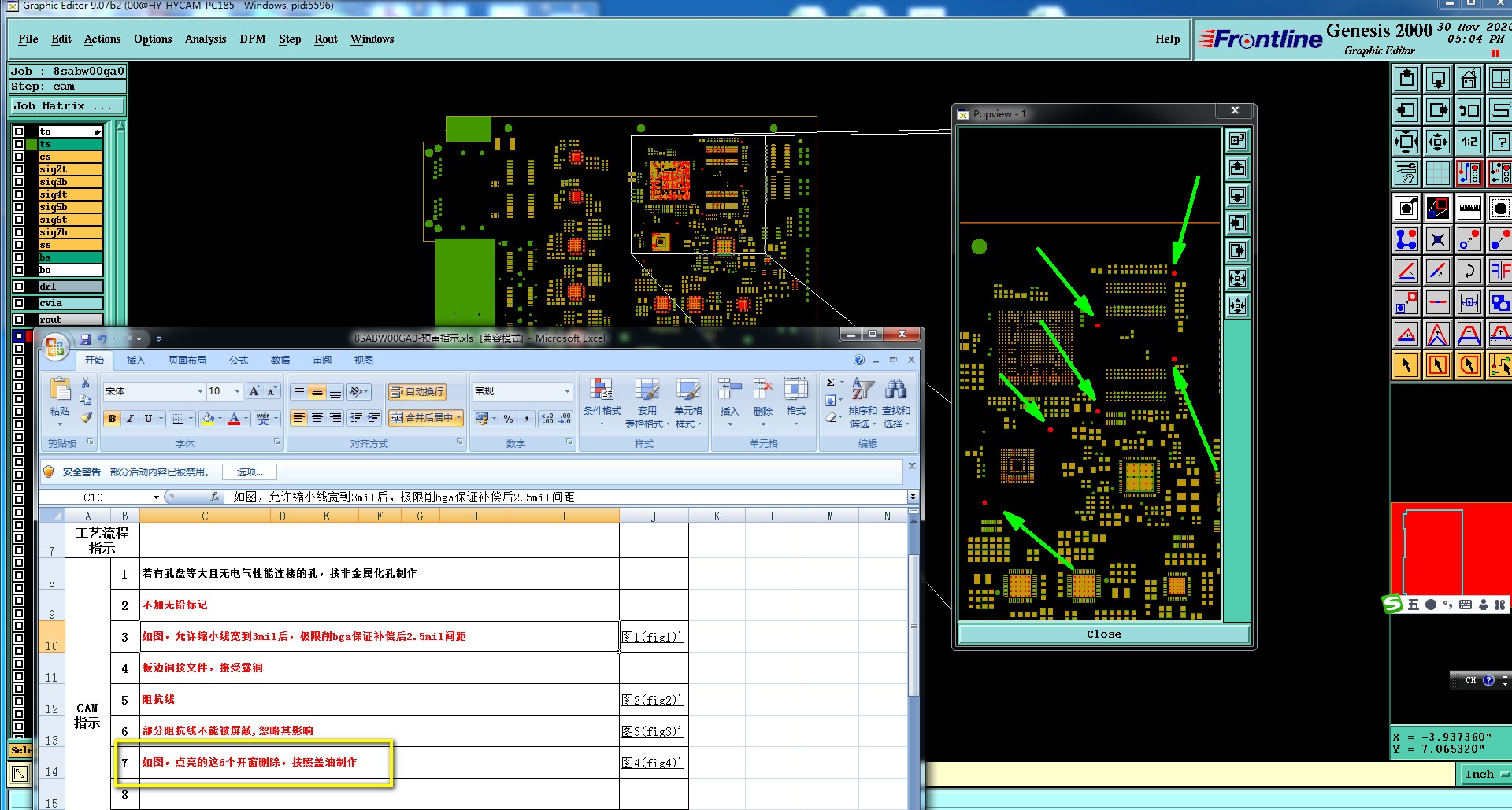Click the font color red swatch button
The width and height of the screenshot is (1512, 810).
point(234,418)
